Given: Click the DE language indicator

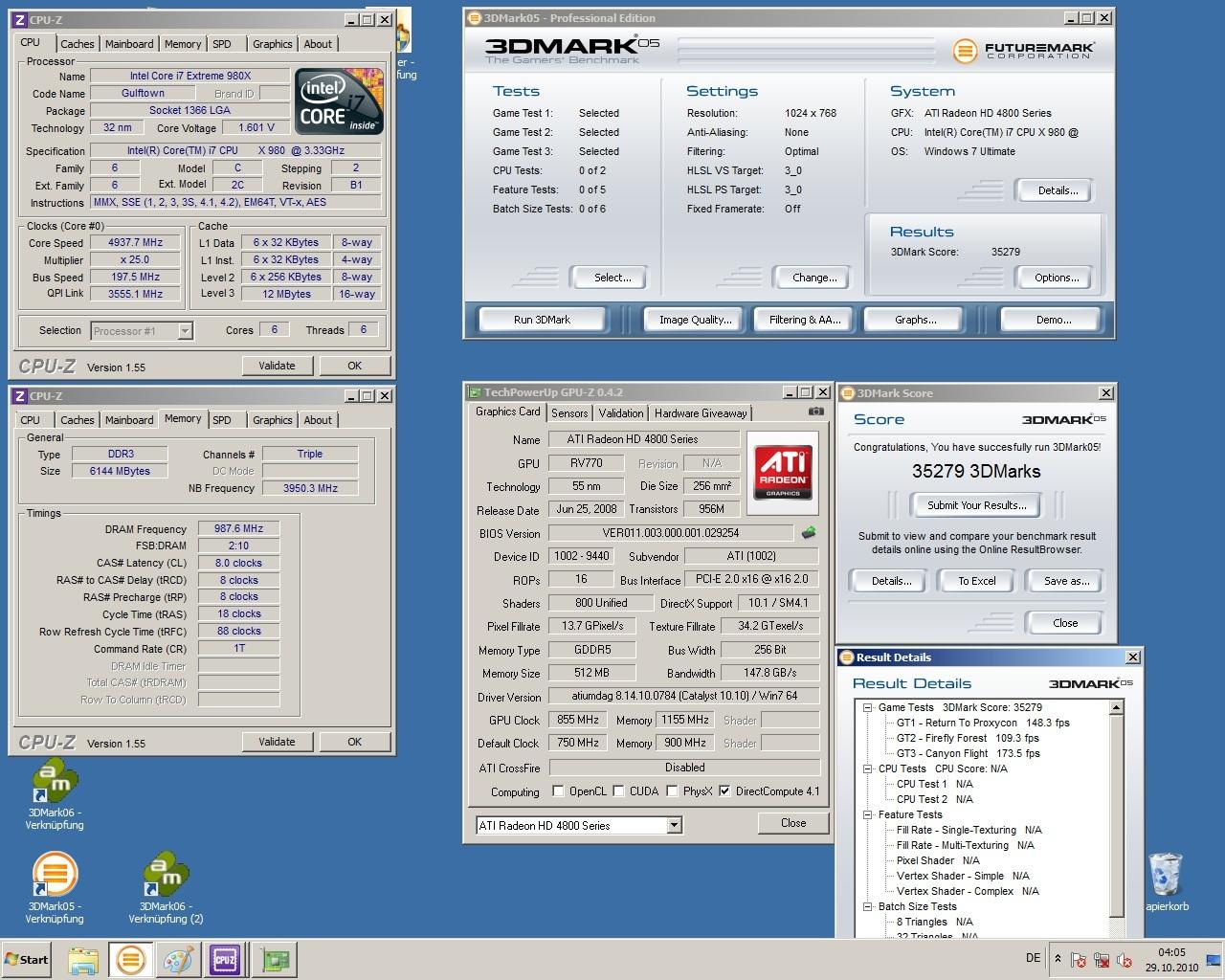Looking at the screenshot, I should [1033, 958].
